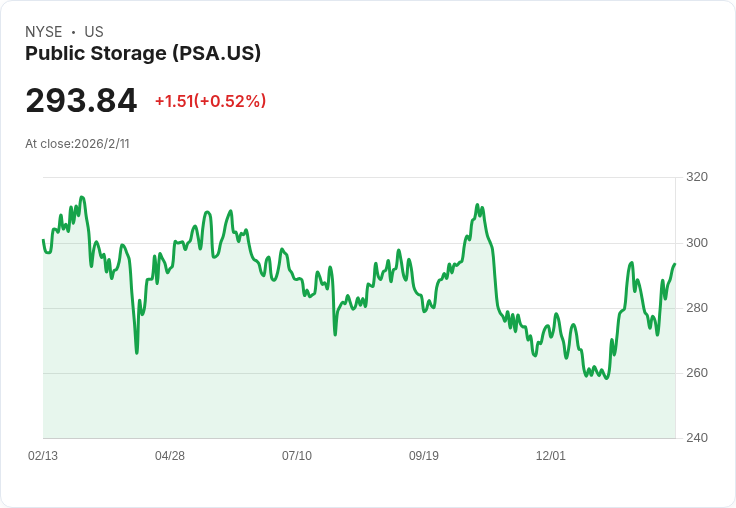Select the 09/19 x-axis date label
736x508 pixels.
coord(424,455)
